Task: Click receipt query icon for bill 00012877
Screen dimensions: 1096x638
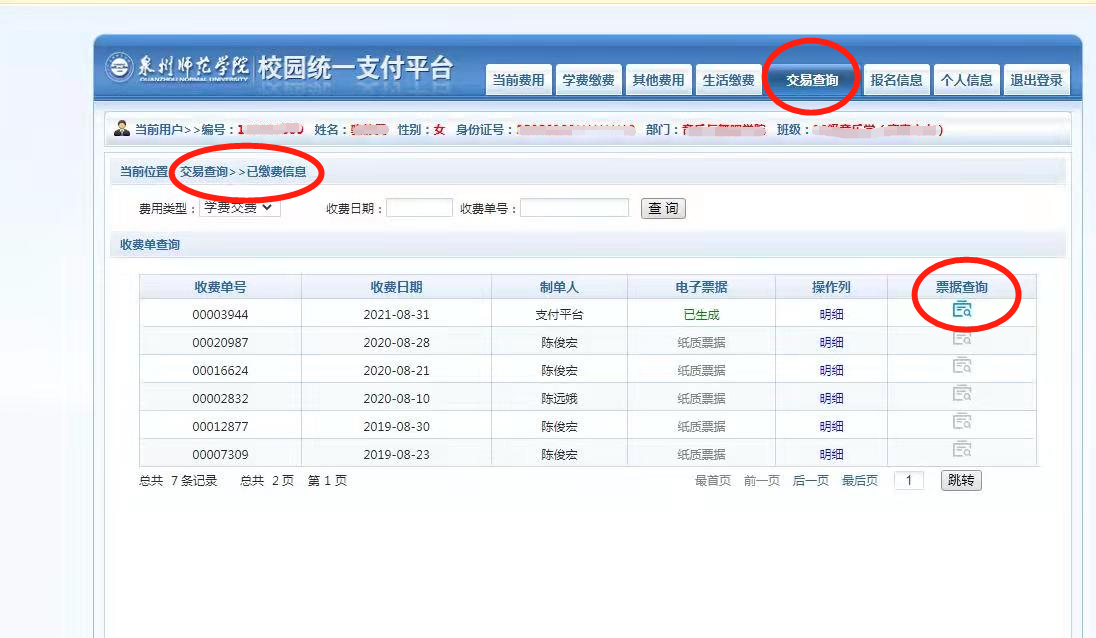Action: pyautogui.click(x=962, y=421)
